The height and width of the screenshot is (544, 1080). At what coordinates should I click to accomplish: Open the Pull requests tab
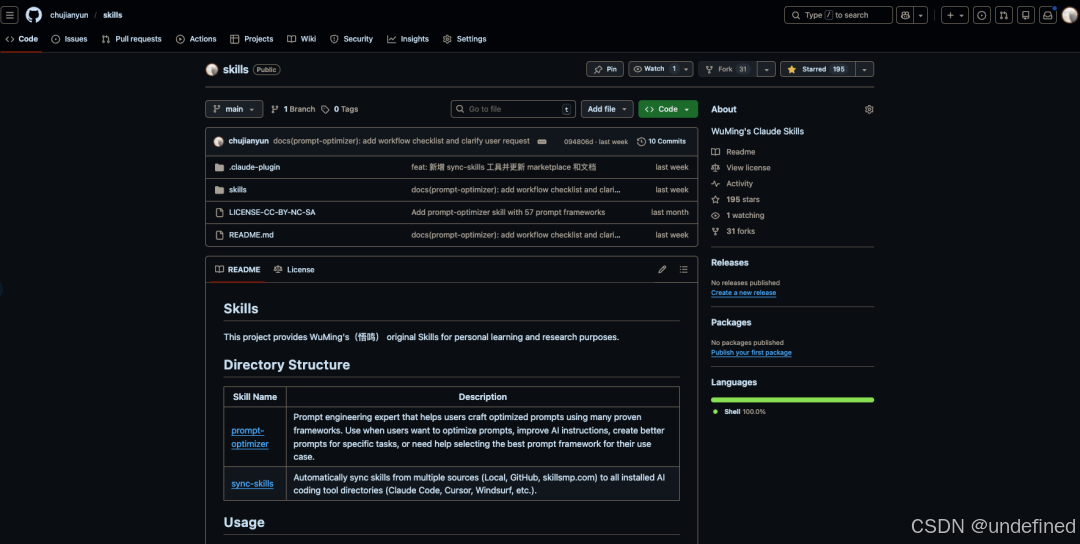coord(132,39)
